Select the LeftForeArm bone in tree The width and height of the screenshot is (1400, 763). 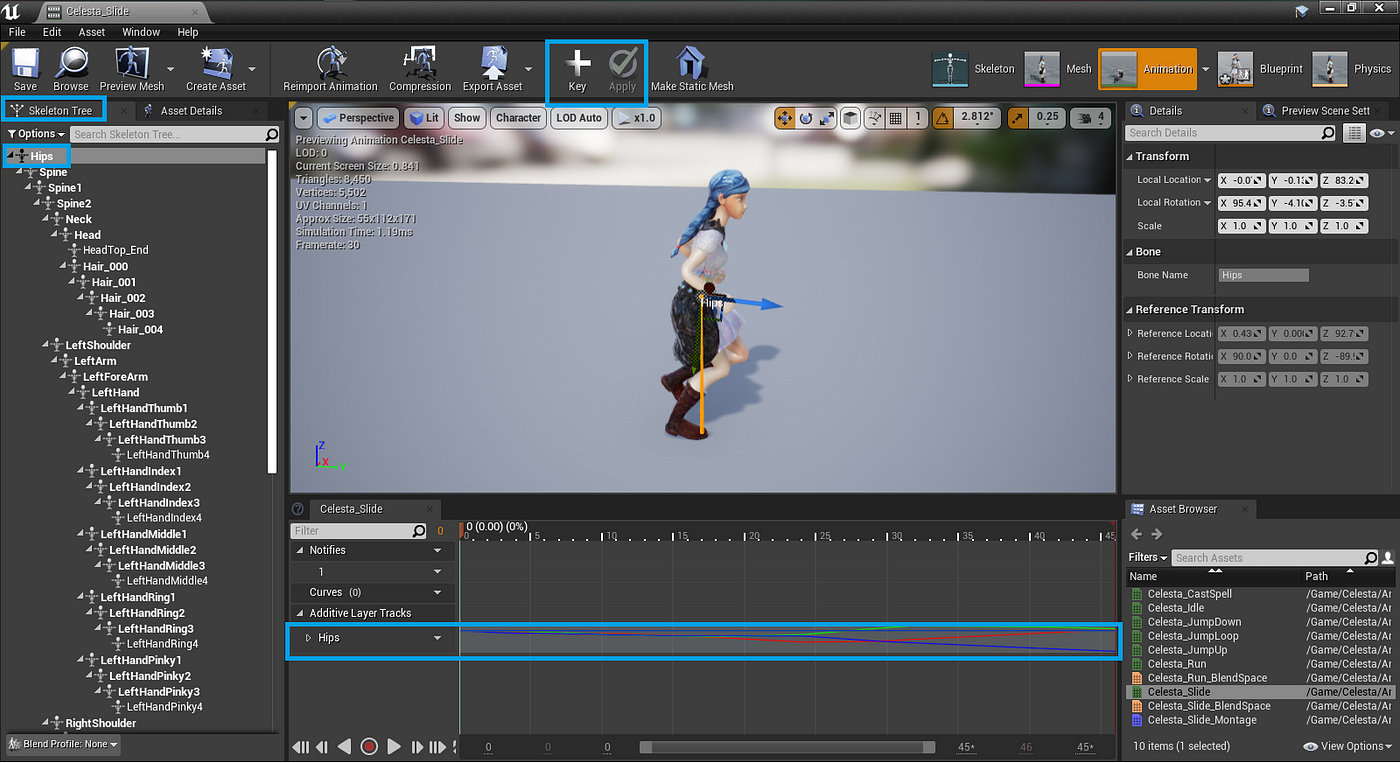tap(115, 377)
